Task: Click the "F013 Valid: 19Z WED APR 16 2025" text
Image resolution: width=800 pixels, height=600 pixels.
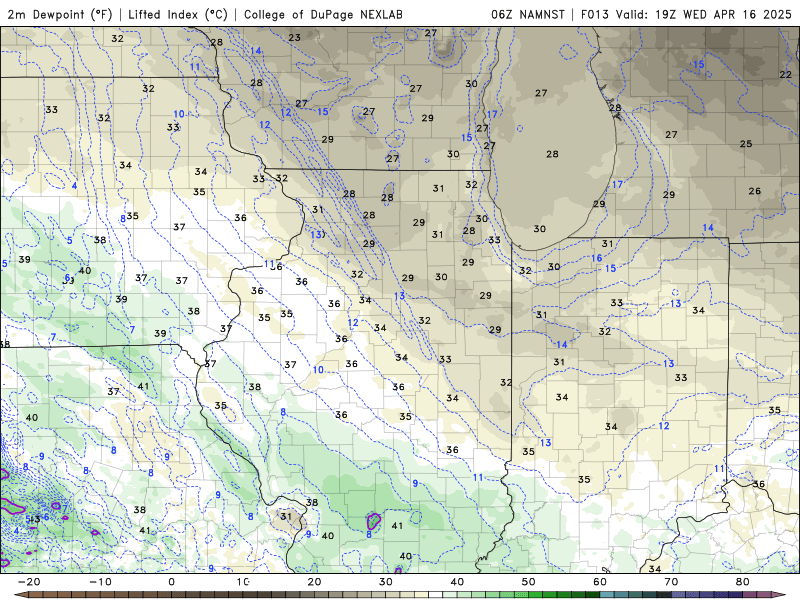Action: coord(686,14)
